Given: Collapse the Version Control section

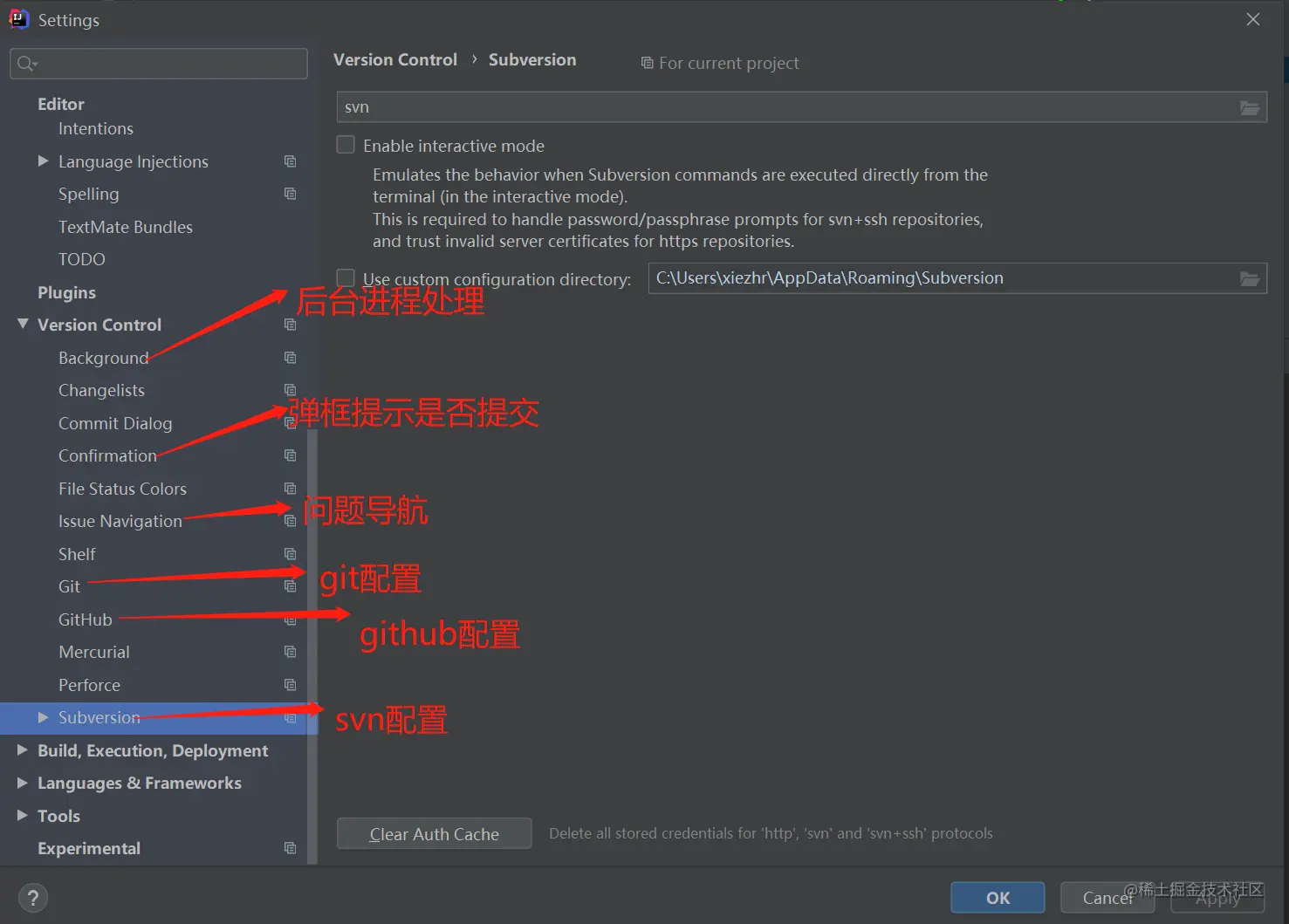Looking at the screenshot, I should tap(23, 324).
